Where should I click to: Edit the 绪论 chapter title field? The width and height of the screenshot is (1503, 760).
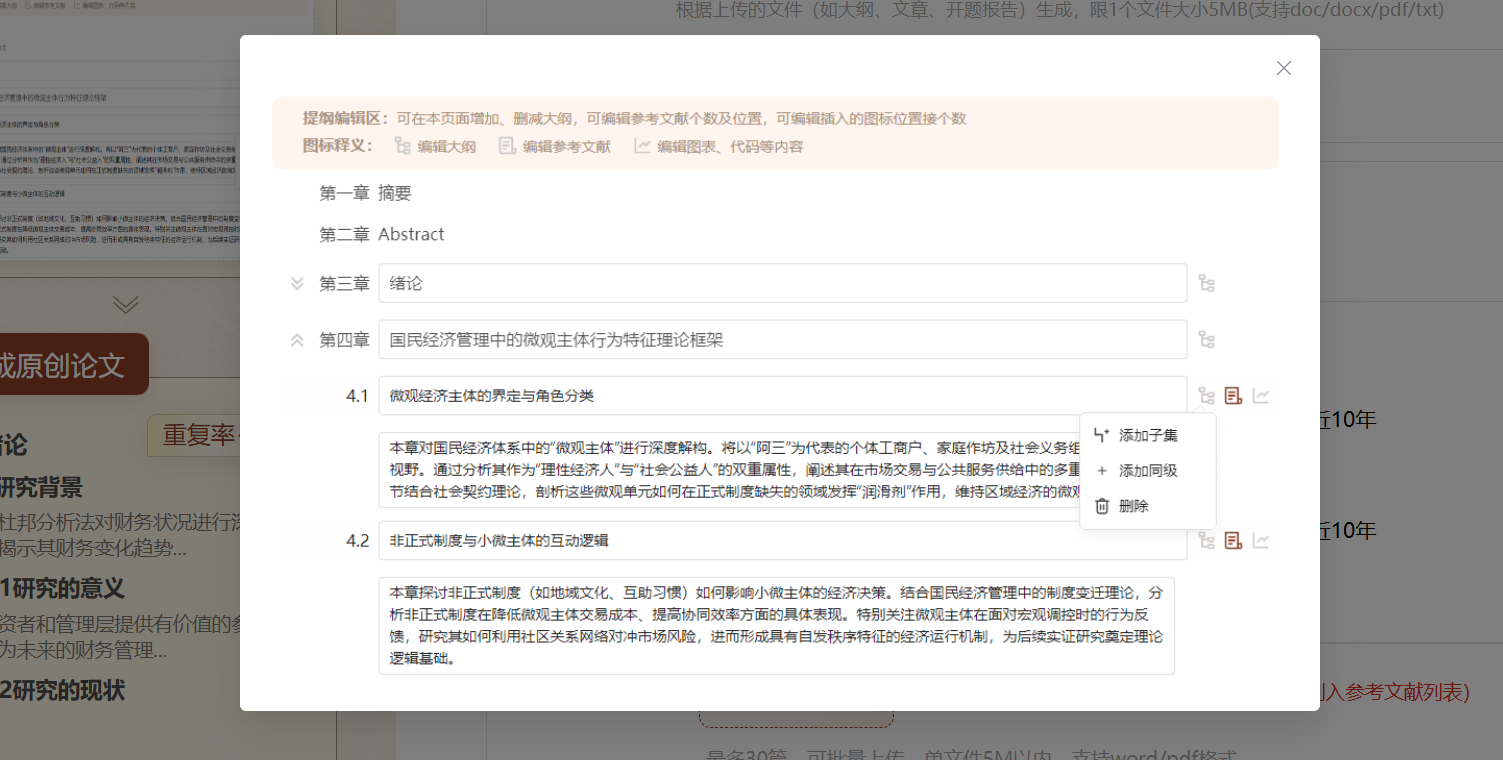(x=782, y=283)
